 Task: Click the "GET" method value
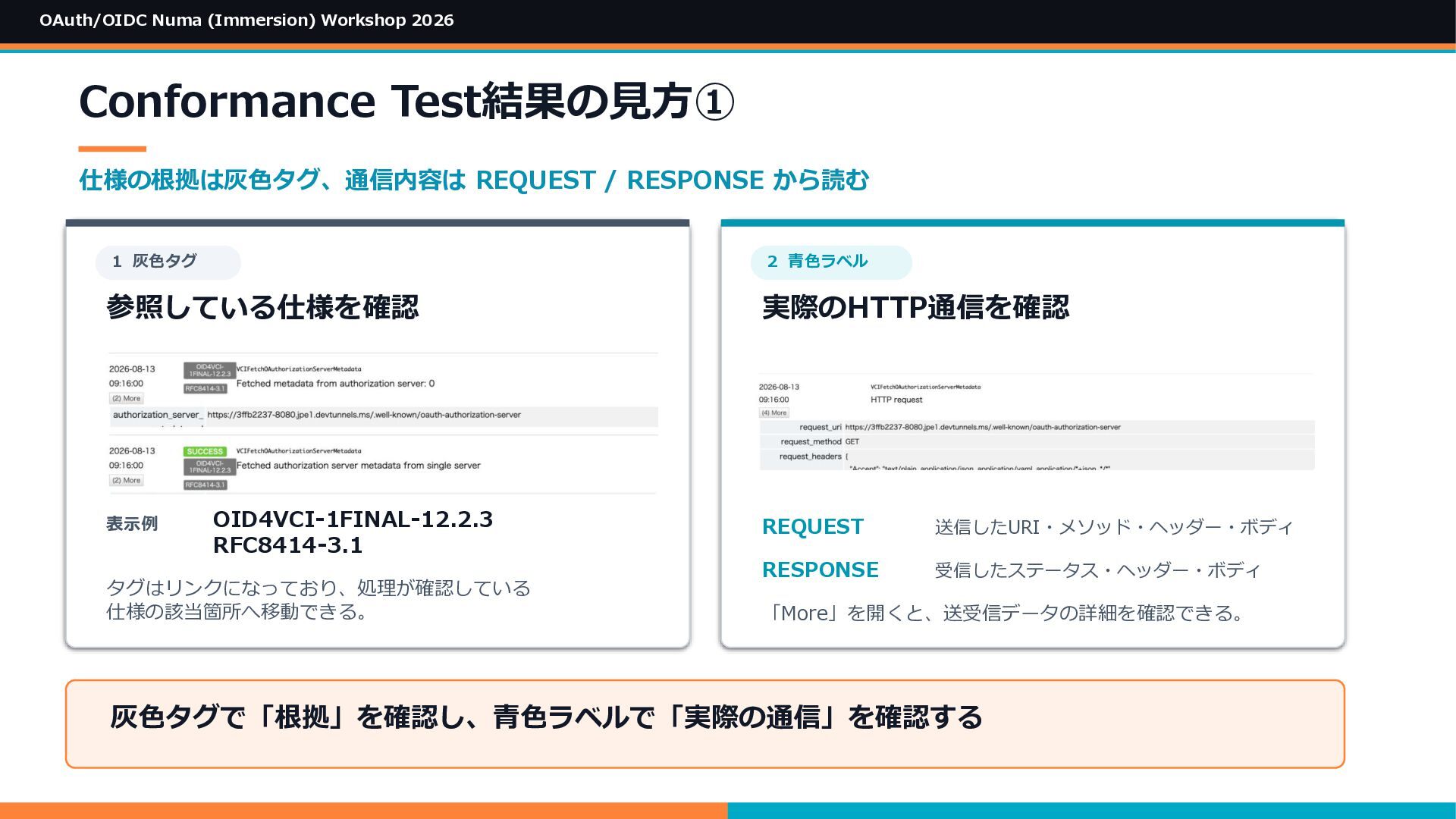point(852,442)
